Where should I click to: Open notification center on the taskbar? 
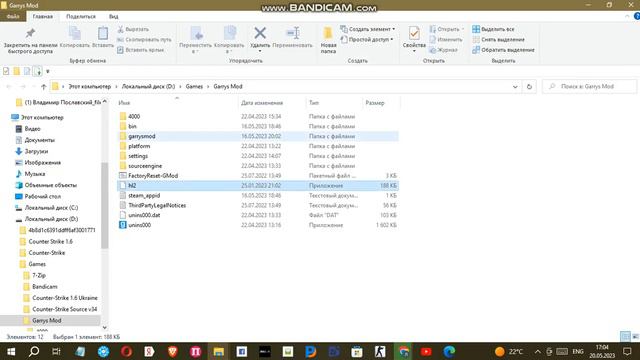[627, 351]
